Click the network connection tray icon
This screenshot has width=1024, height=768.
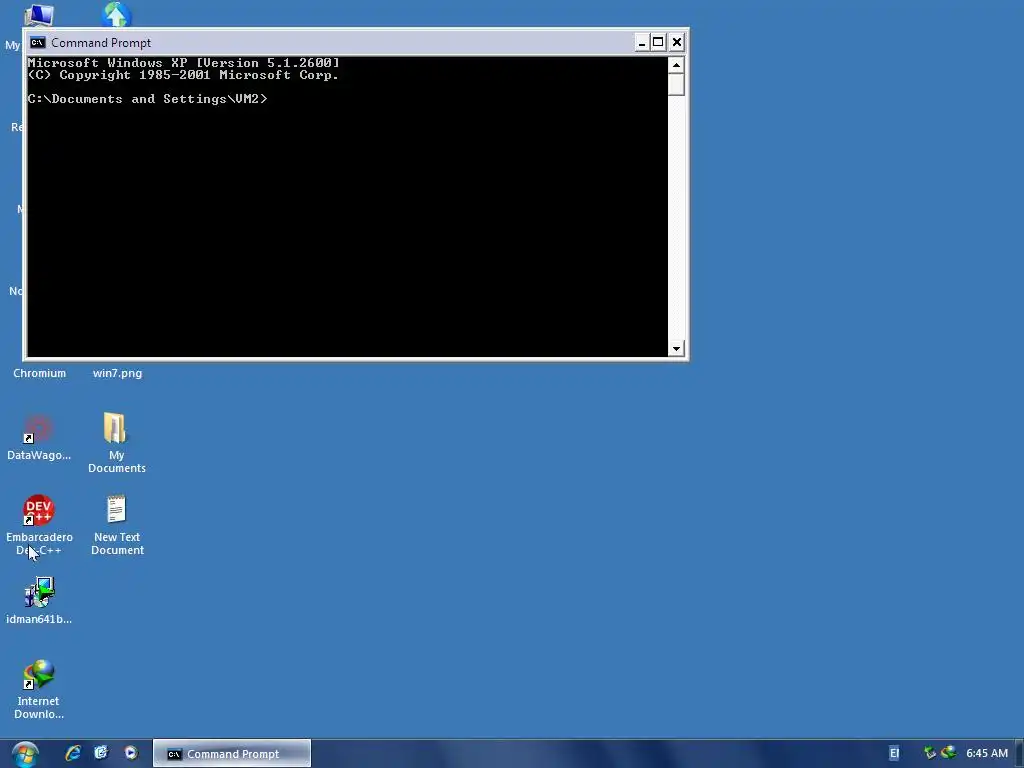coord(930,753)
